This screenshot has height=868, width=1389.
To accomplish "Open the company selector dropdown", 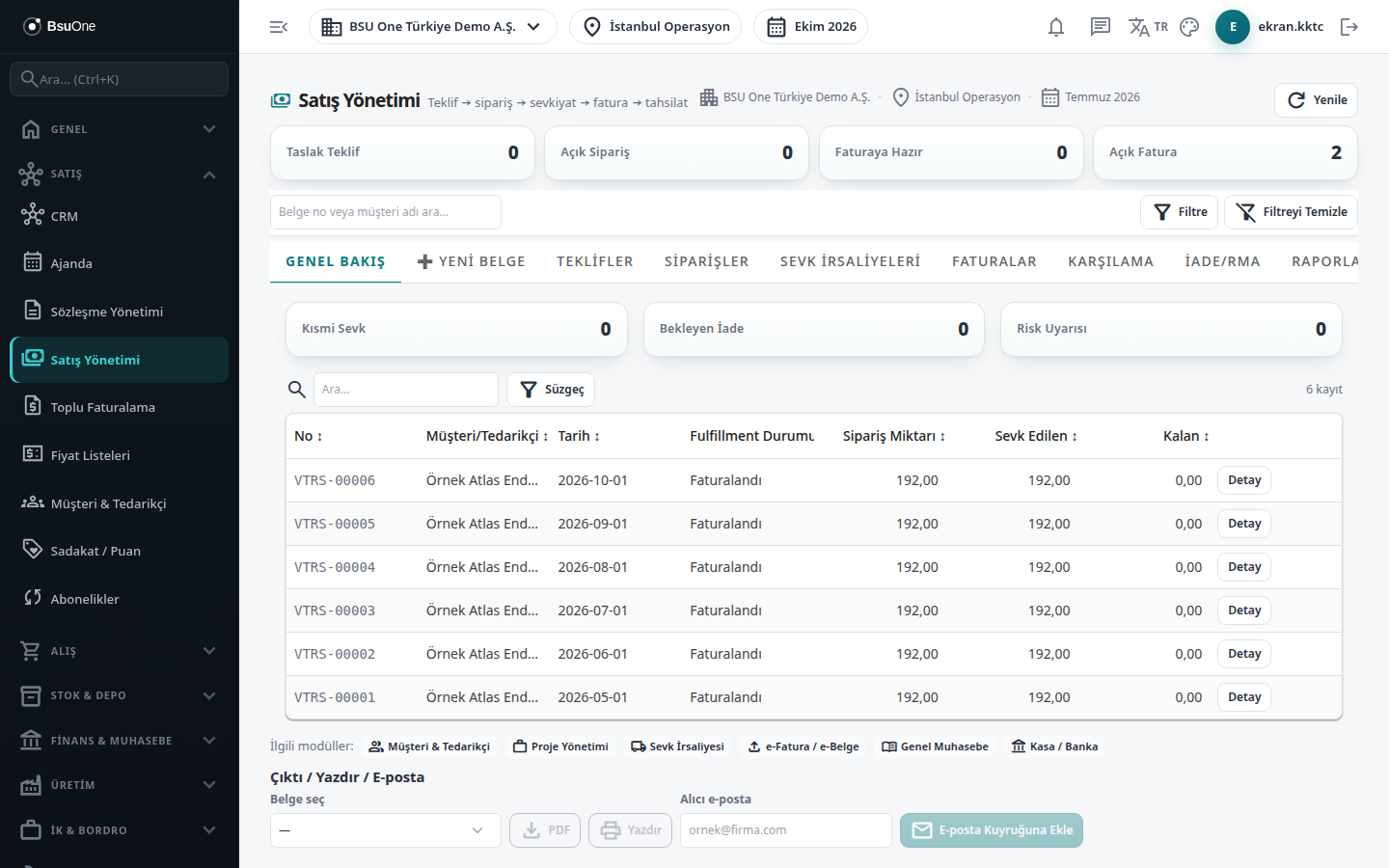I will pyautogui.click(x=433, y=27).
